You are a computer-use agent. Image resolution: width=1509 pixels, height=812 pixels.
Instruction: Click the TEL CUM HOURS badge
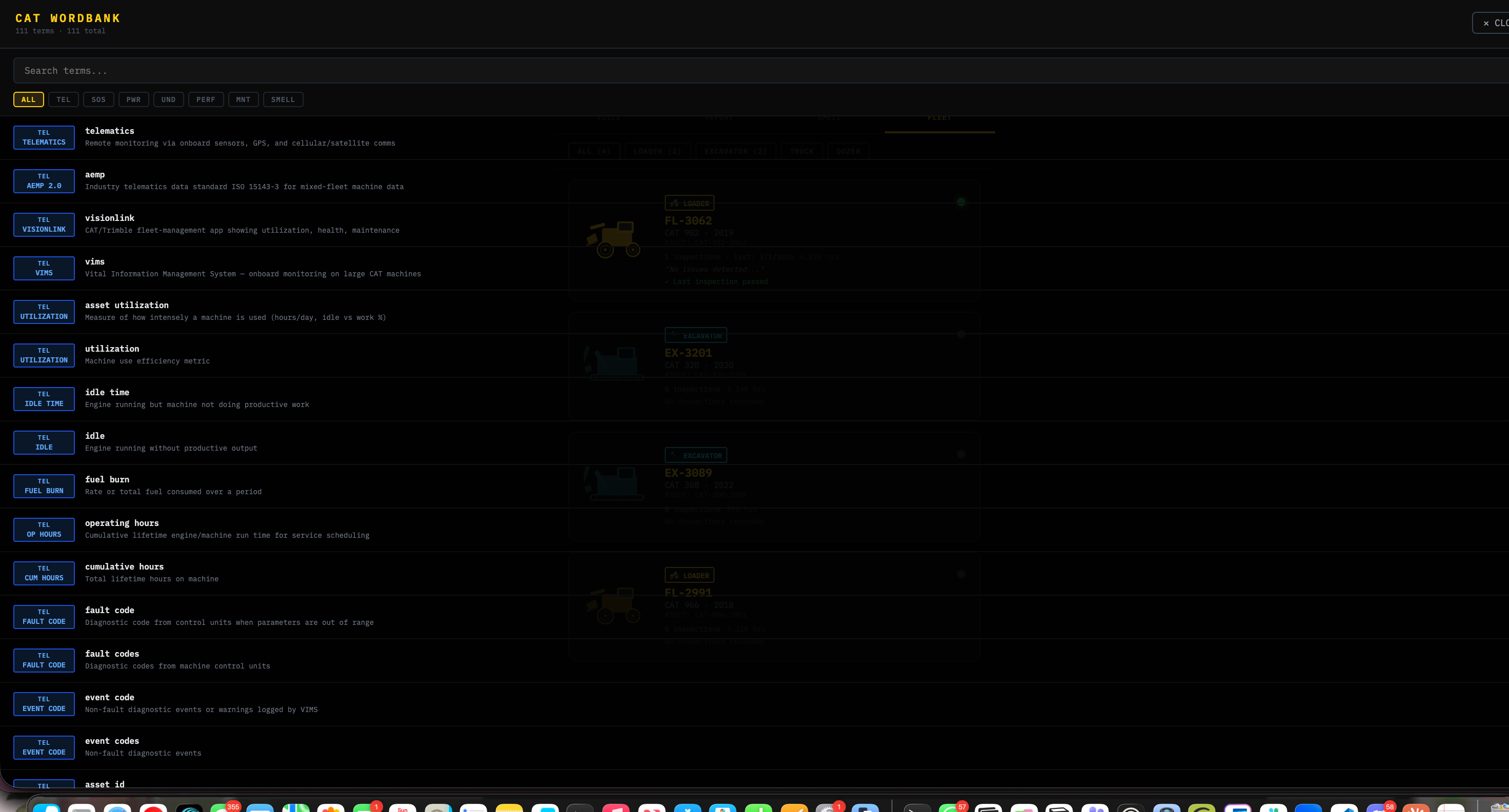click(x=44, y=573)
